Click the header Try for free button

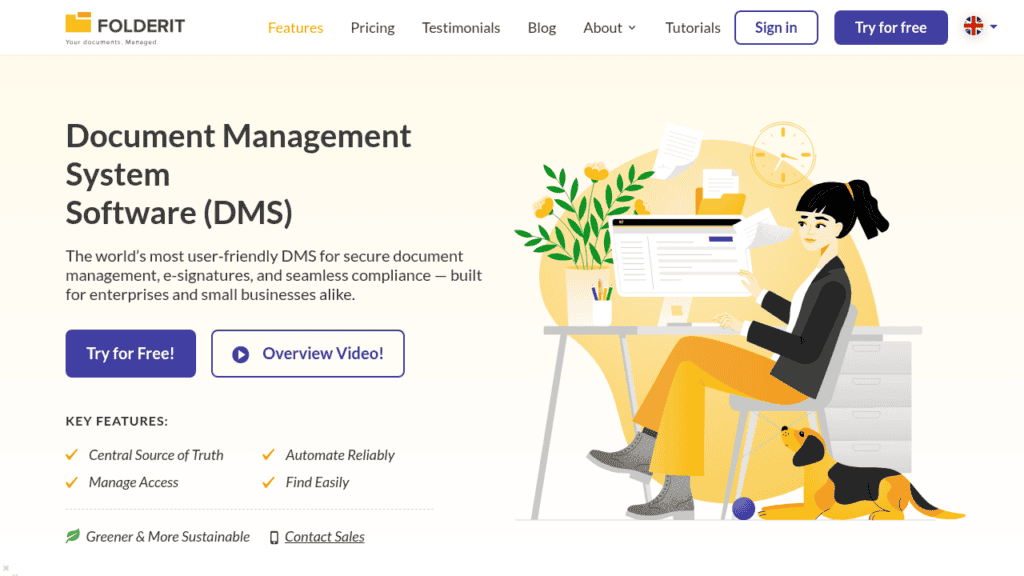(890, 28)
